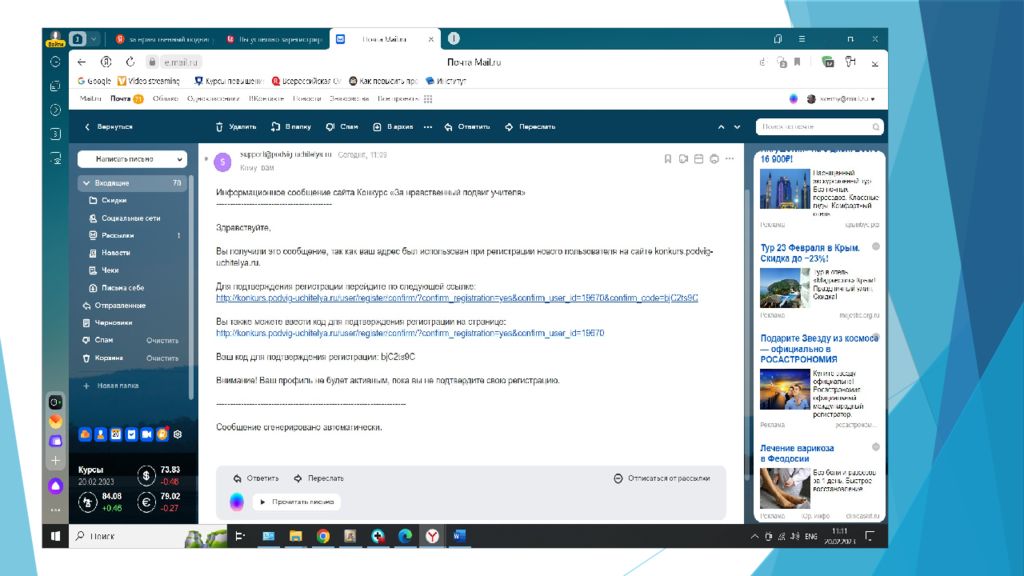The height and width of the screenshot is (576, 1024).
Task: Click Ответить below the letter
Action: (x=256, y=479)
